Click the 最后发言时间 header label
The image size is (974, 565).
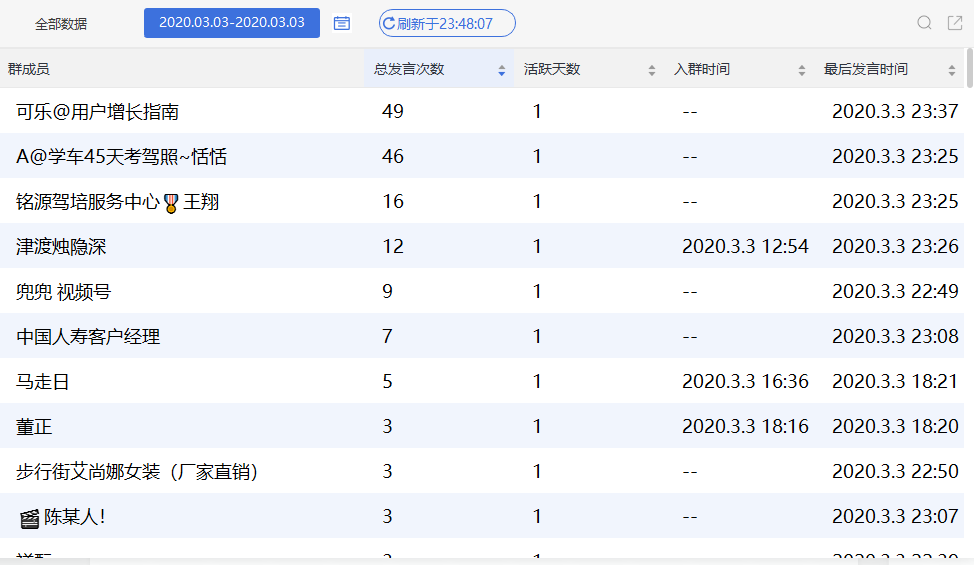pyautogui.click(x=866, y=69)
